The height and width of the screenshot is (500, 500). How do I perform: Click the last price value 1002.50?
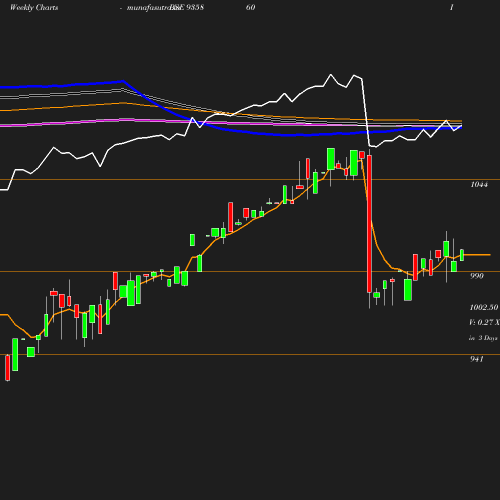click(484, 307)
